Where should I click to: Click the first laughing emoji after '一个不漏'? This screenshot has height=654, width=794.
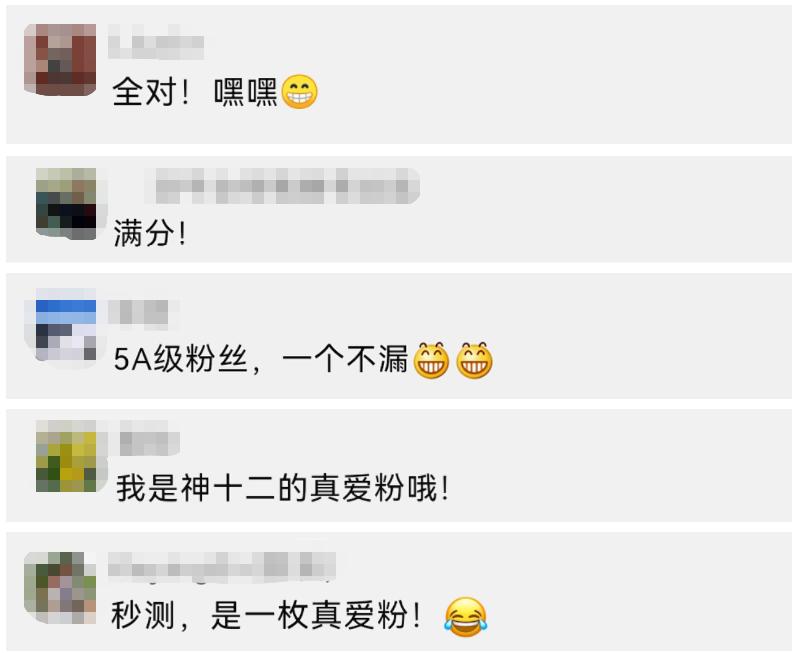pyautogui.click(x=431, y=360)
